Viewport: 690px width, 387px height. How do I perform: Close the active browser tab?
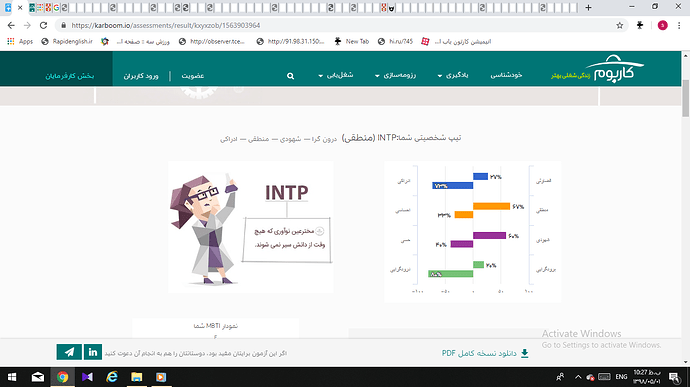click(20, 7)
